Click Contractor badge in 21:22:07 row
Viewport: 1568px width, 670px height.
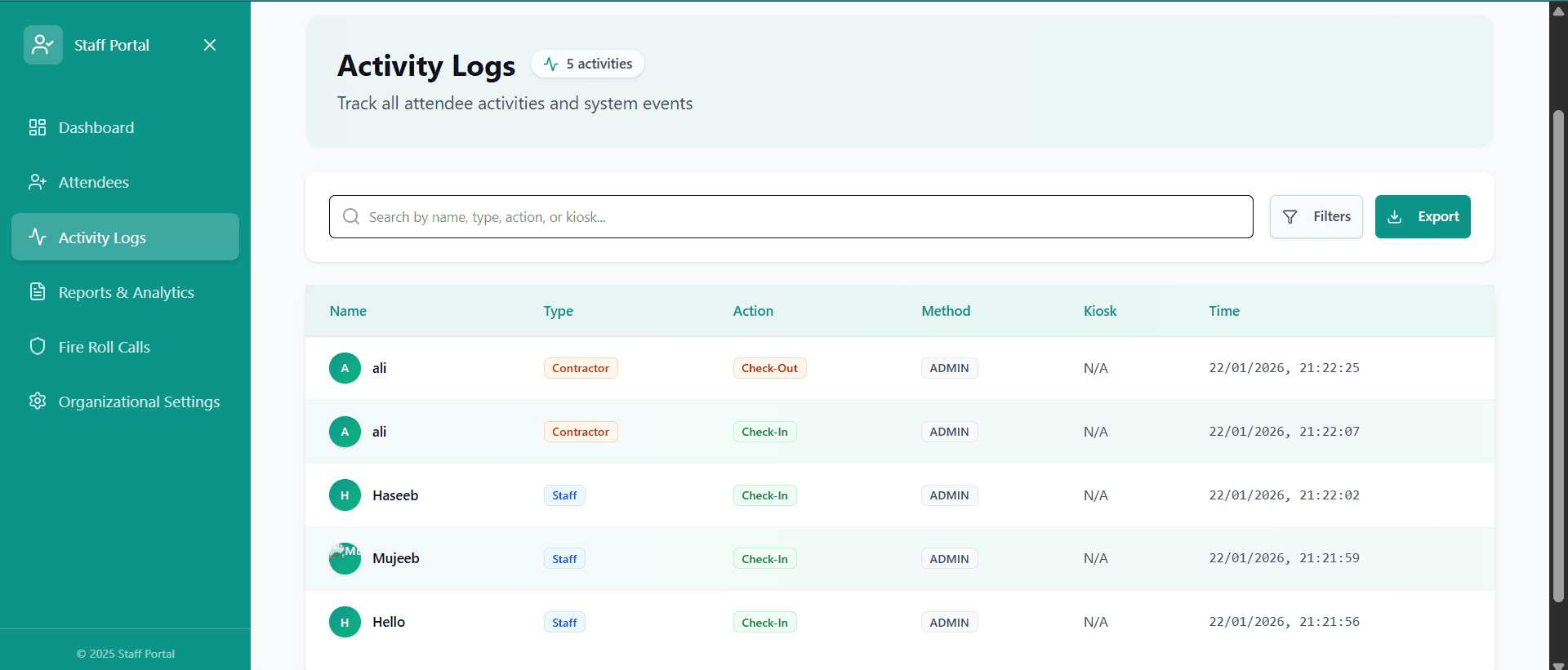[581, 432]
